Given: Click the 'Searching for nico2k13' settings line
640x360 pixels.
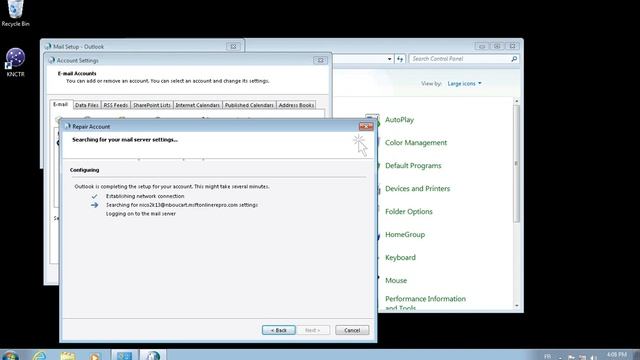Looking at the screenshot, I should click(182, 205).
